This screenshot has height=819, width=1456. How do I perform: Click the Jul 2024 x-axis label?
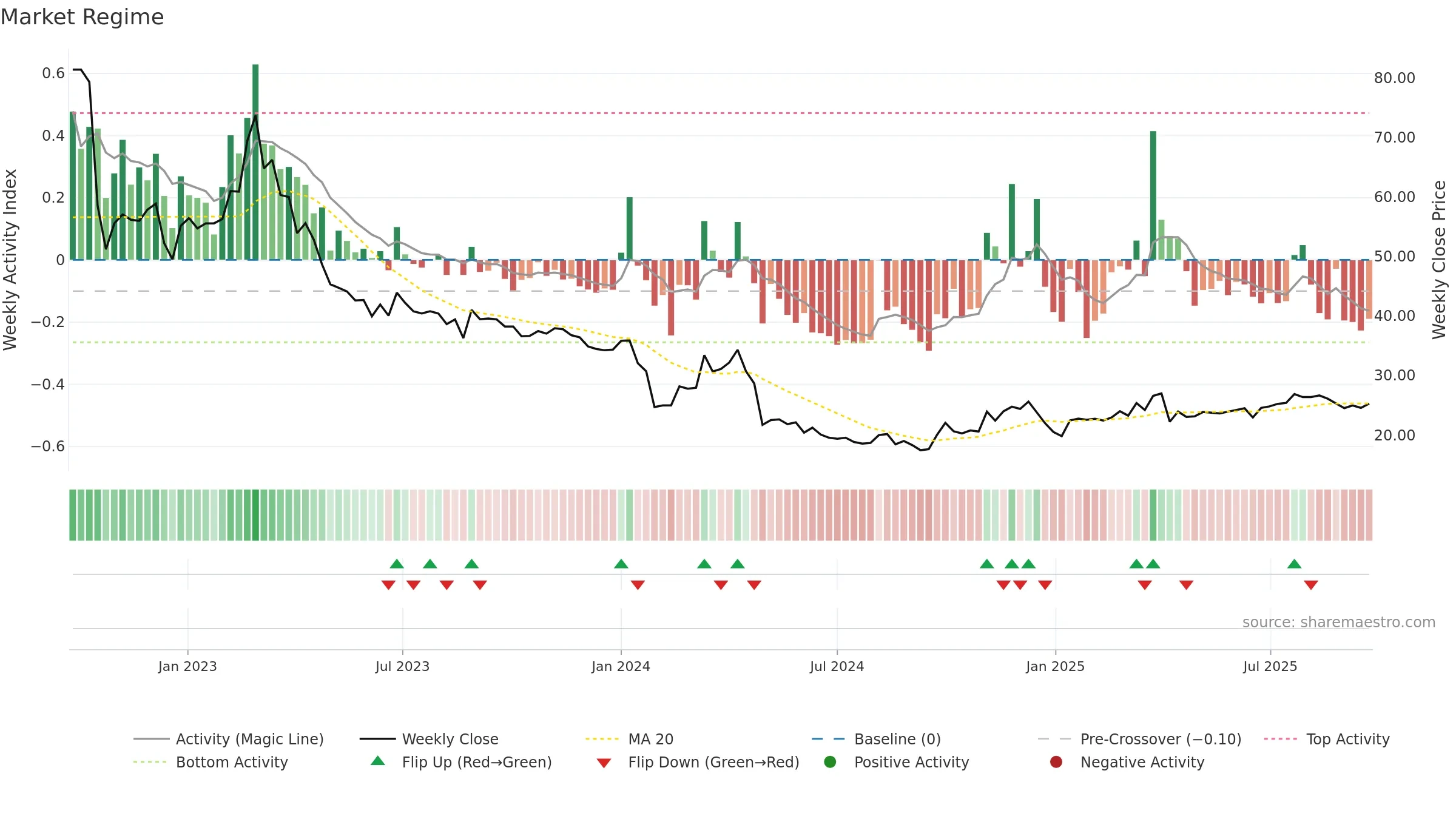(x=837, y=667)
